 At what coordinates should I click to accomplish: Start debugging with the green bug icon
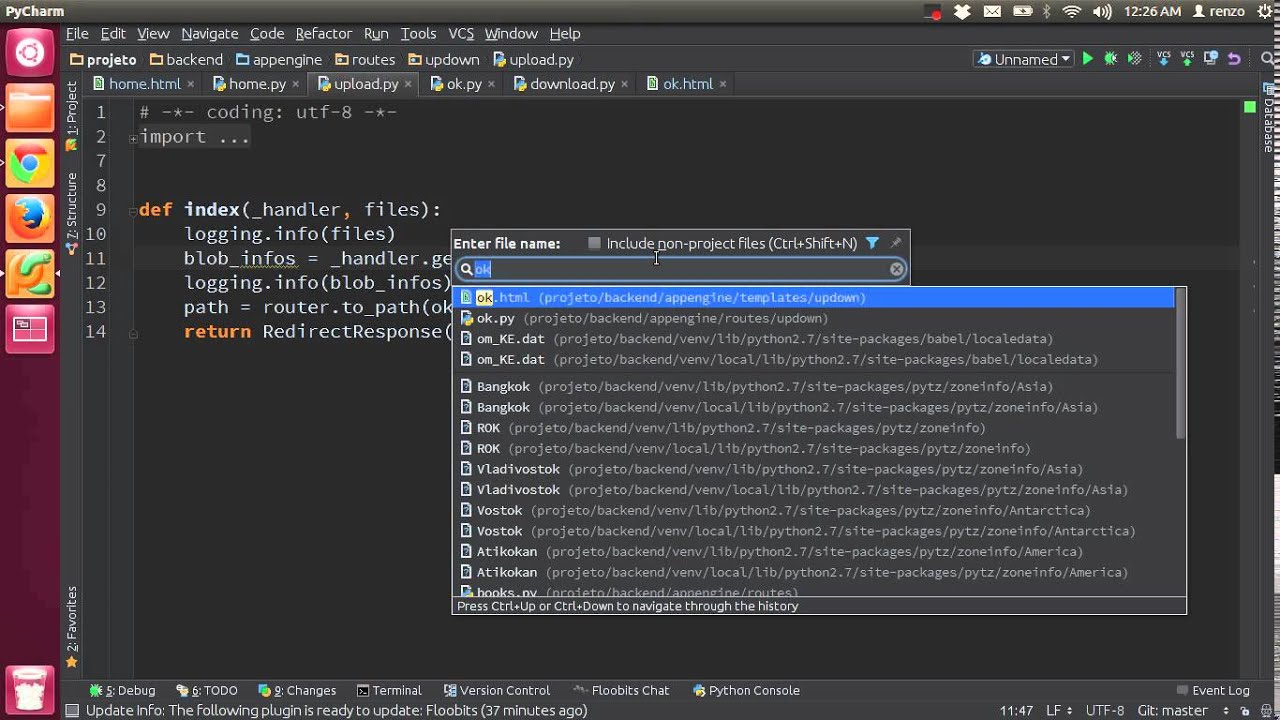point(1111,59)
